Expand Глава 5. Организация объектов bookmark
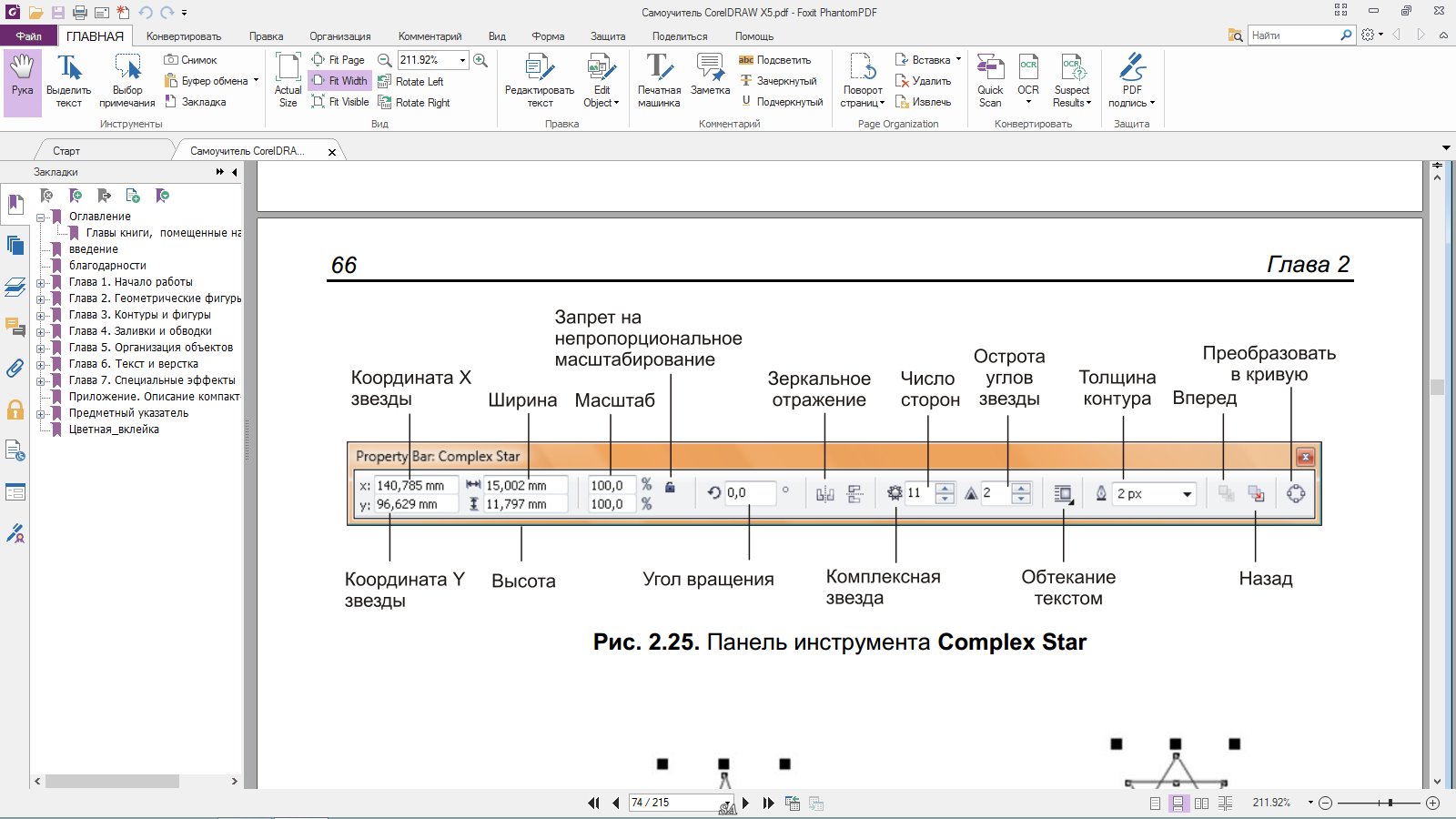1456x819 pixels. click(x=40, y=349)
